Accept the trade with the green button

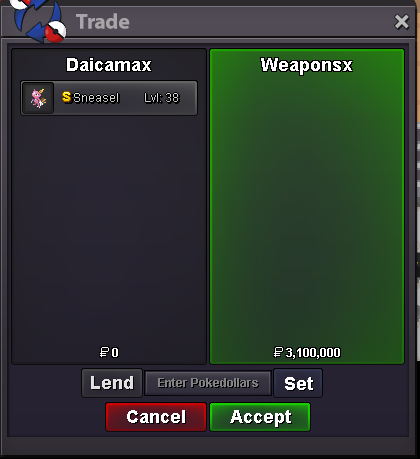(260, 417)
